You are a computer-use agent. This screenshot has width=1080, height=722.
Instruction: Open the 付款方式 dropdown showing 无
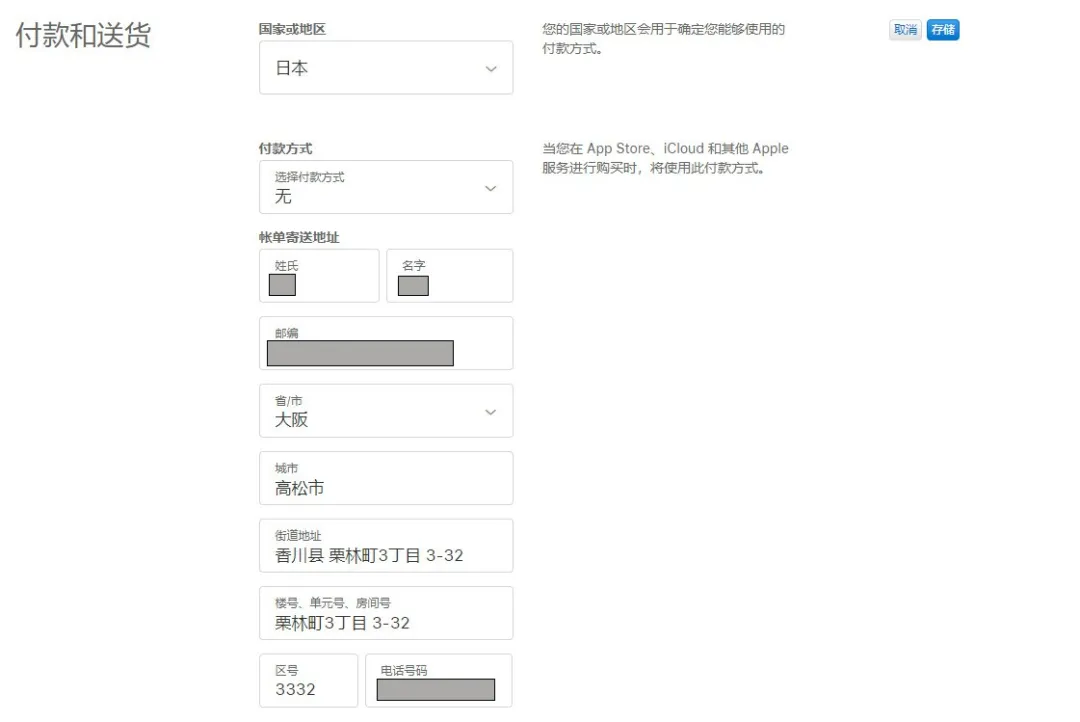point(386,187)
